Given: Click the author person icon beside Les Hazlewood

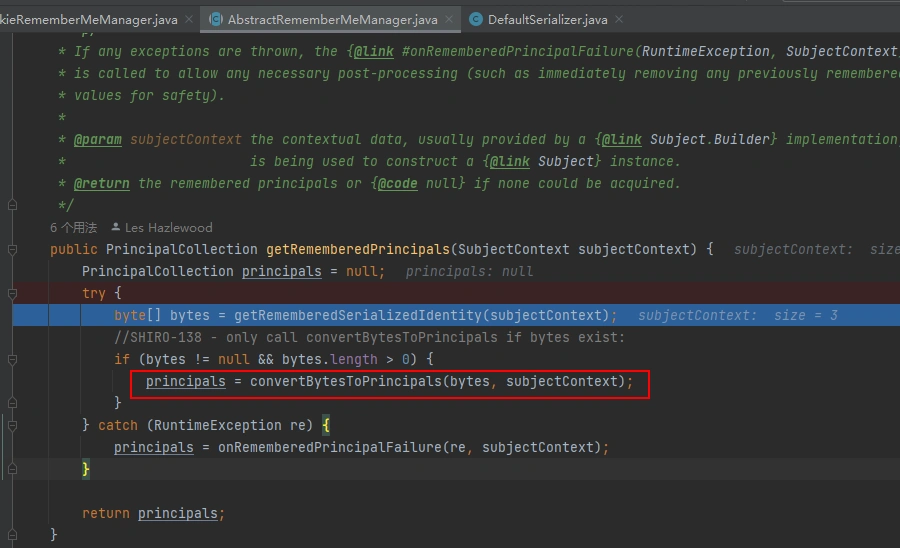Looking at the screenshot, I should coord(116,228).
